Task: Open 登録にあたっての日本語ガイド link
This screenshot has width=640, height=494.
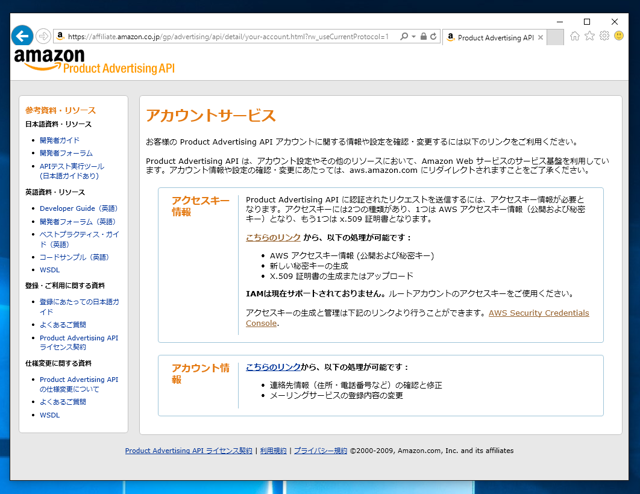Action: click(79, 307)
